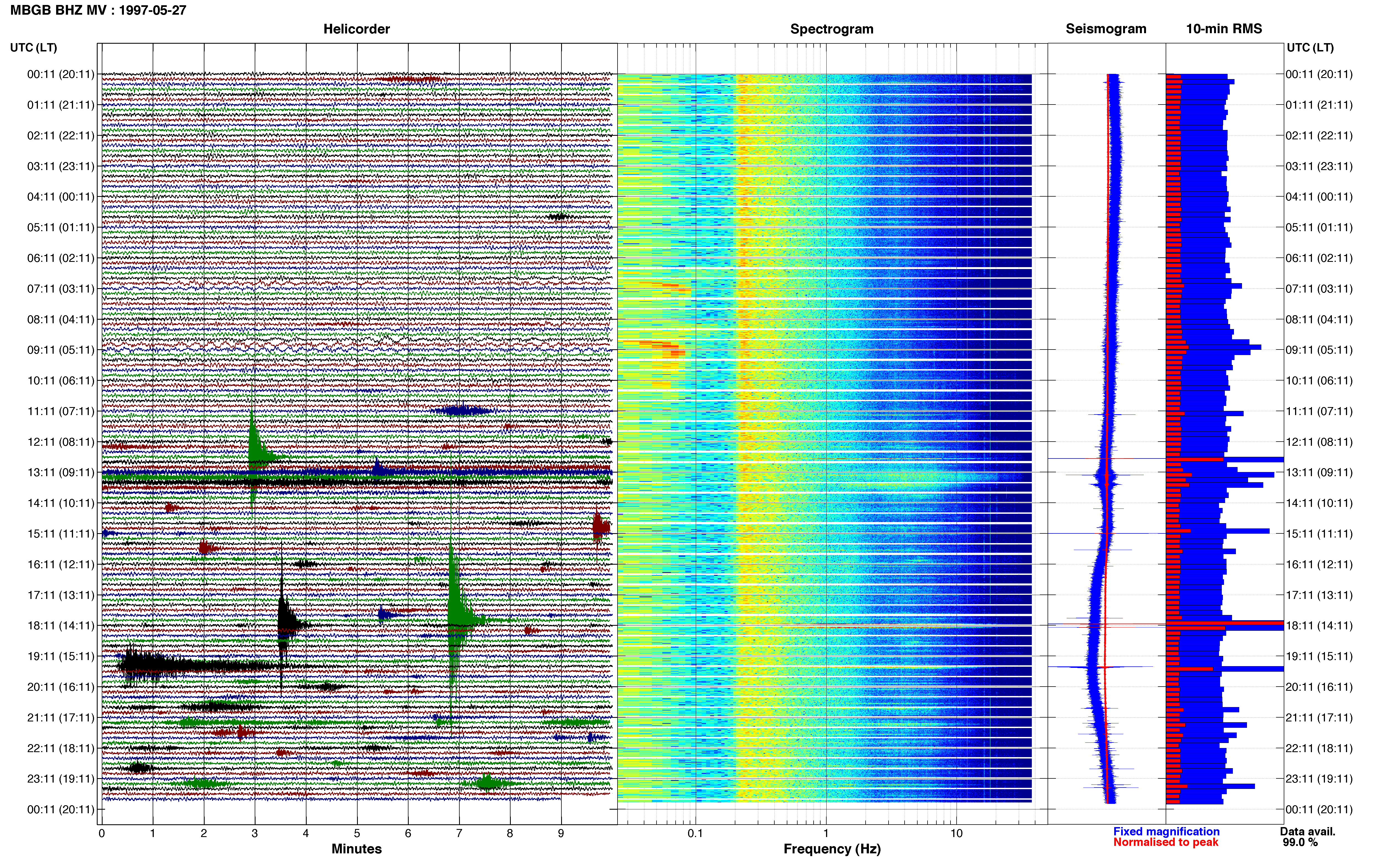Select tick label '5' on the Minutes axis
Viewport: 1388px width, 868px height.
[357, 833]
